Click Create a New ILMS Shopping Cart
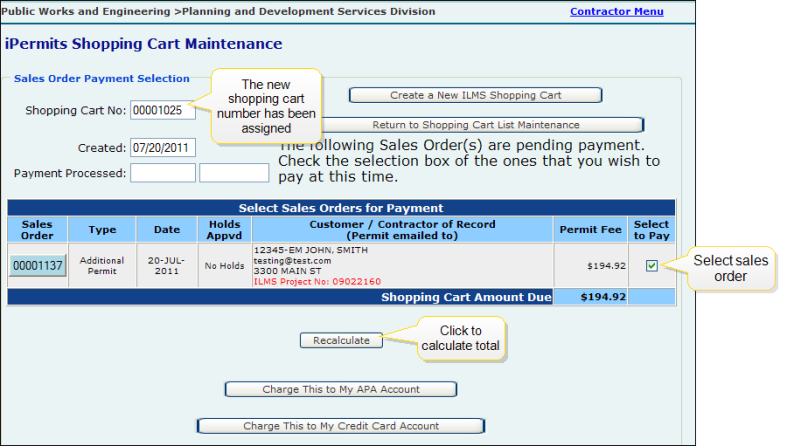The image size is (787, 446). [475, 95]
